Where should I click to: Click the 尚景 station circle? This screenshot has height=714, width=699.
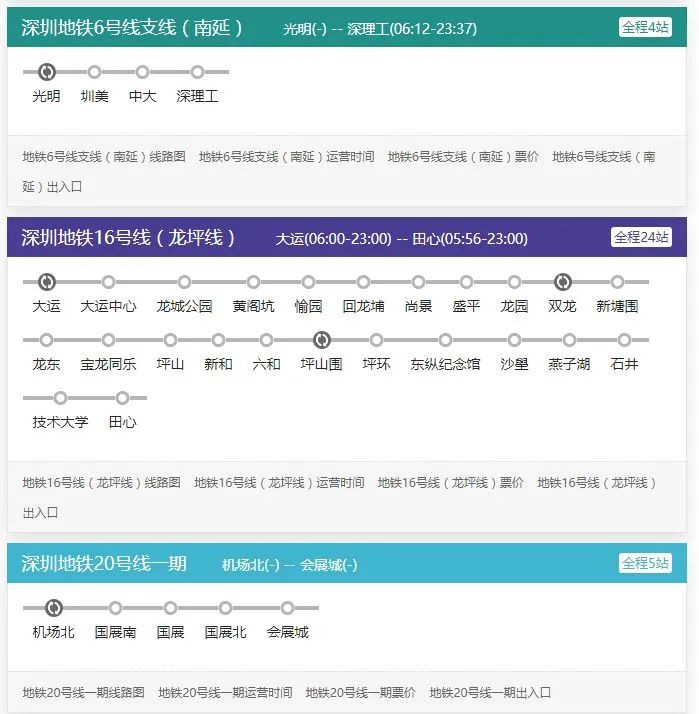click(418, 282)
